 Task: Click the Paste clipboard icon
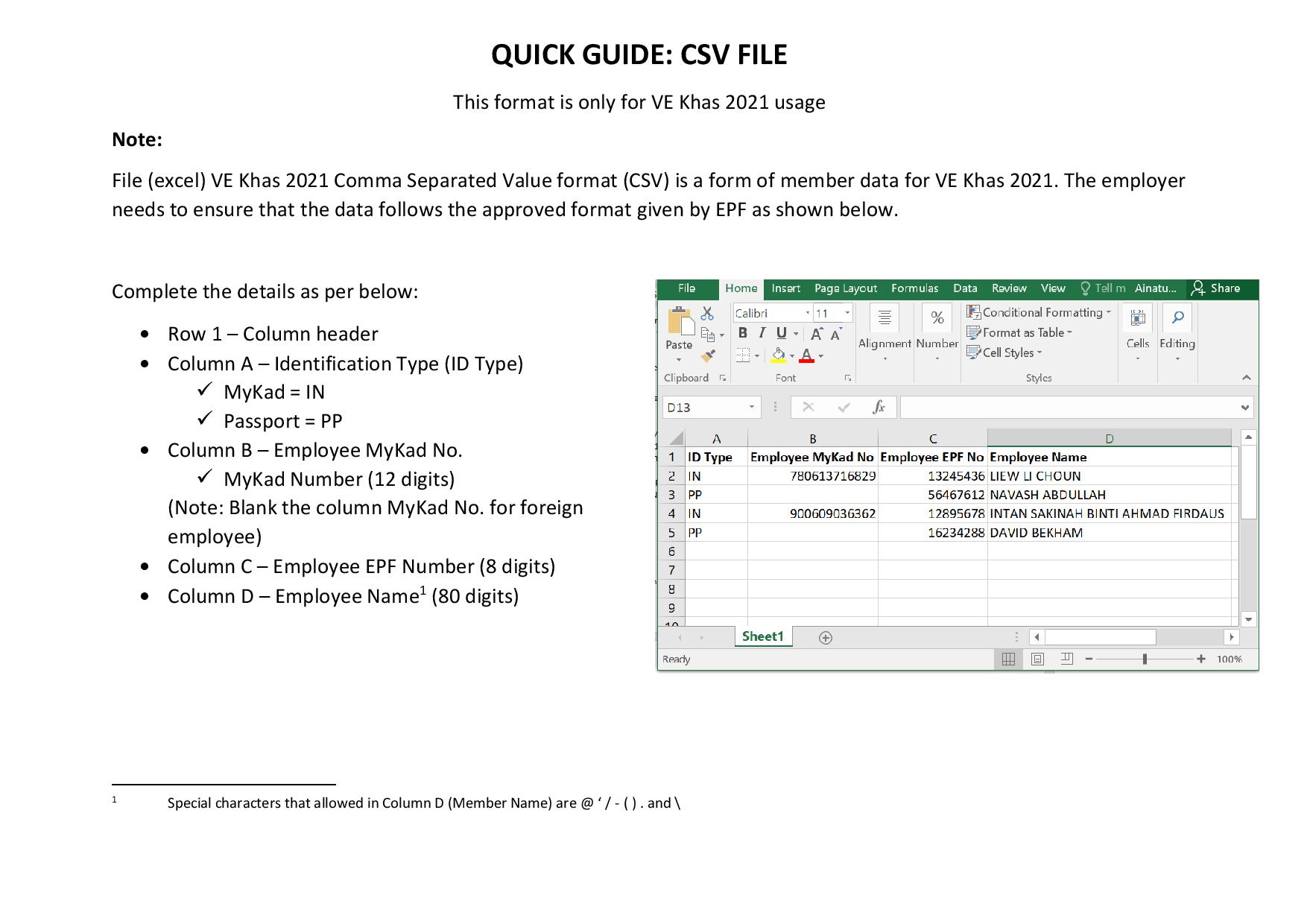[680, 321]
